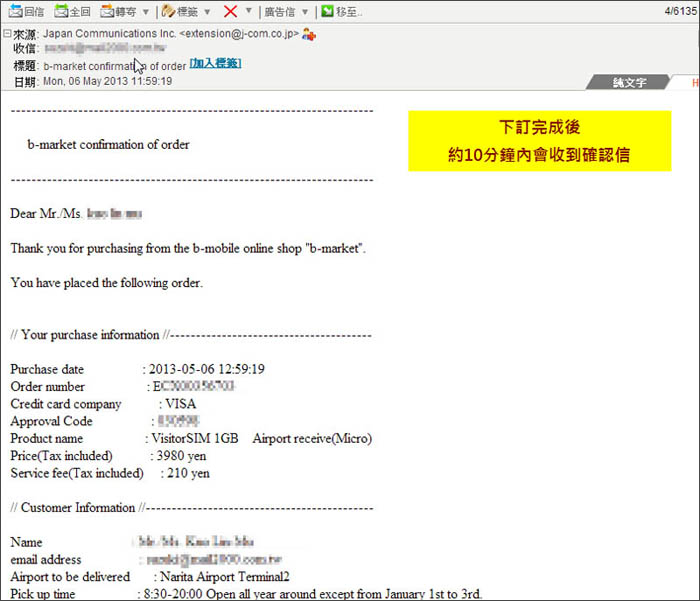Click Narita Airport Terminal2 text
This screenshot has width=700, height=601.
[225, 576]
